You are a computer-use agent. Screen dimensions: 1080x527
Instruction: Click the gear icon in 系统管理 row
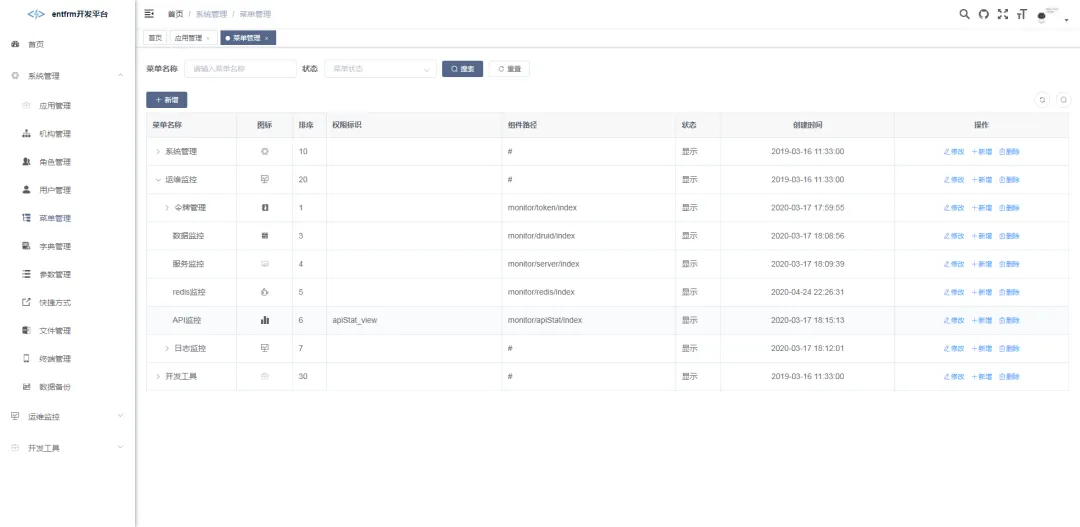click(x=264, y=152)
